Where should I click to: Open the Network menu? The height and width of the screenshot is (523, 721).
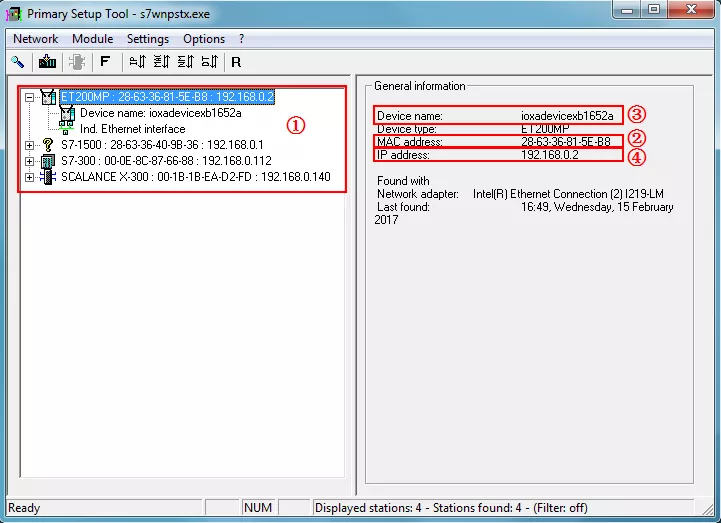click(35, 39)
